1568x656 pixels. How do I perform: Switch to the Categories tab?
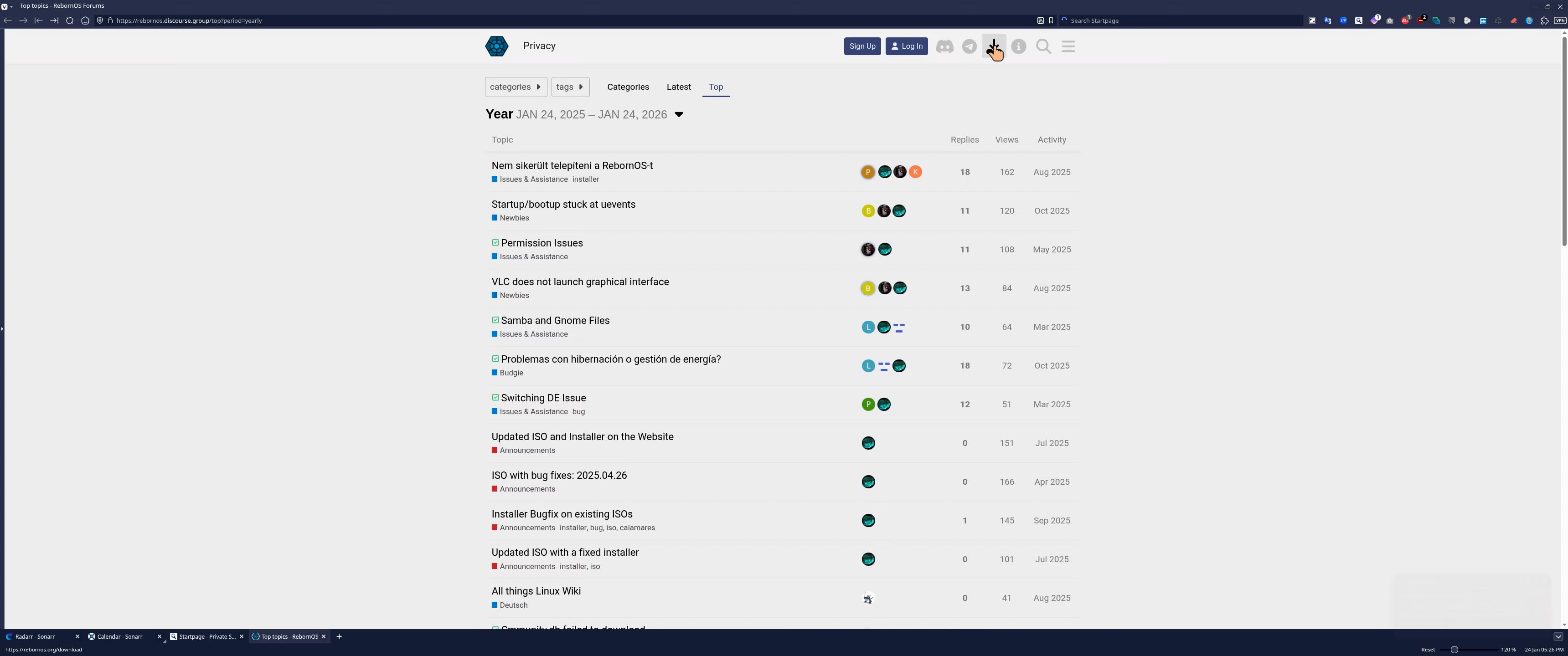(x=628, y=87)
